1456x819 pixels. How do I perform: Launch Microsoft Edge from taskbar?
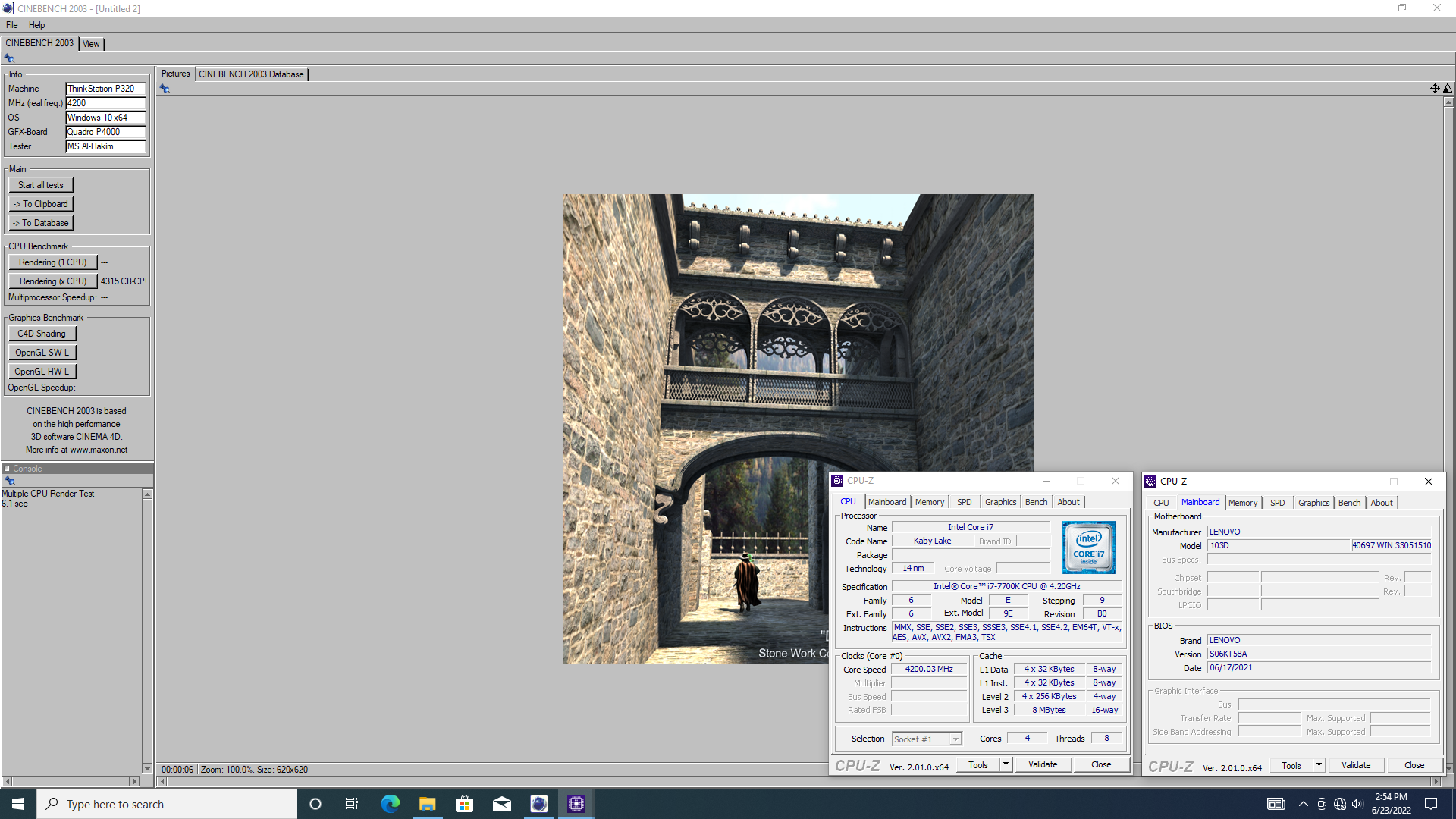pos(390,804)
